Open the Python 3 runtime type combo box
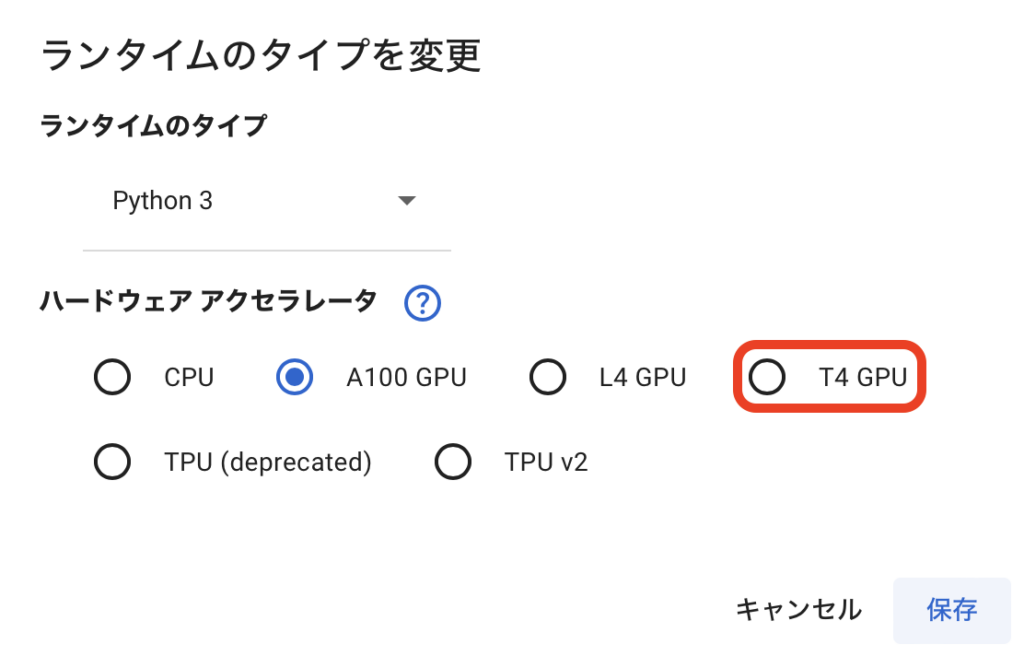The image size is (1024, 656). click(x=265, y=202)
